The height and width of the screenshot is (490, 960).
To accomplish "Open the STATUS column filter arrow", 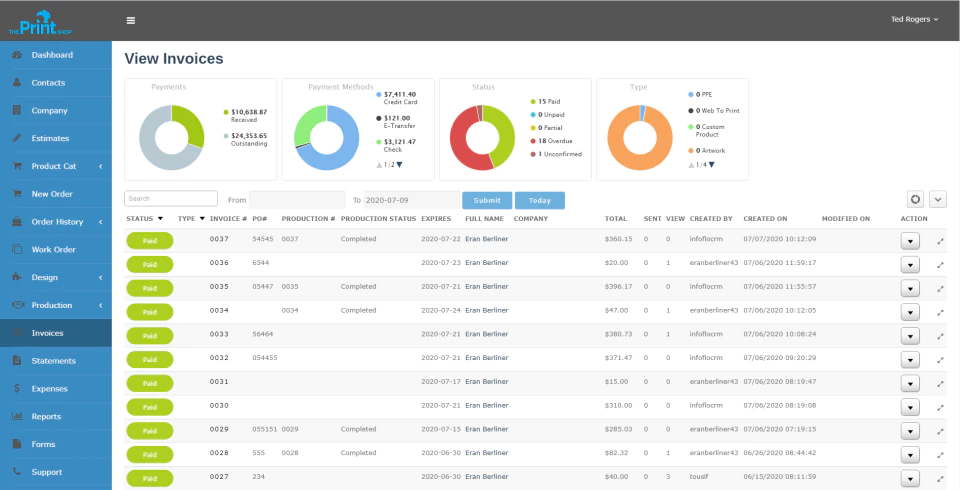I will [x=160, y=219].
